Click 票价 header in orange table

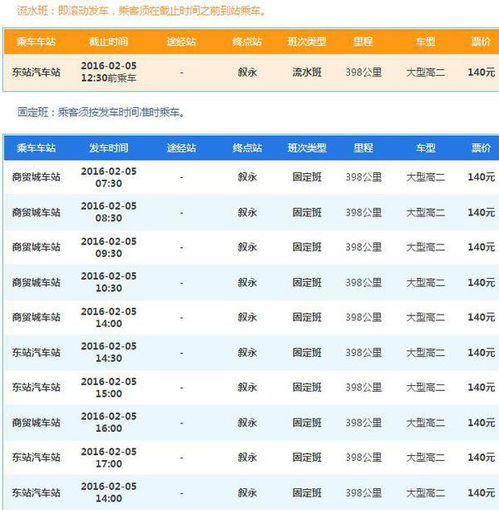coord(481,42)
